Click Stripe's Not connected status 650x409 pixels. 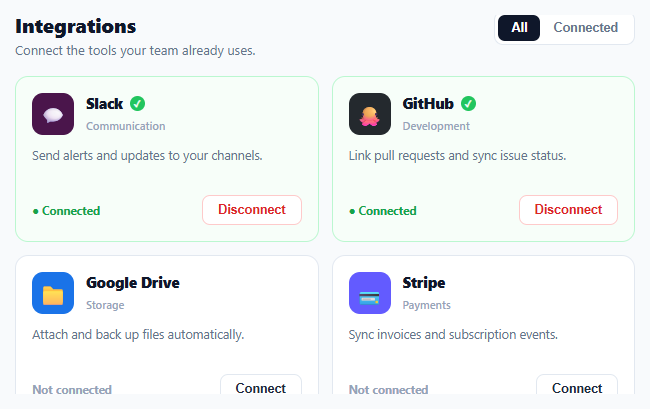click(388, 390)
